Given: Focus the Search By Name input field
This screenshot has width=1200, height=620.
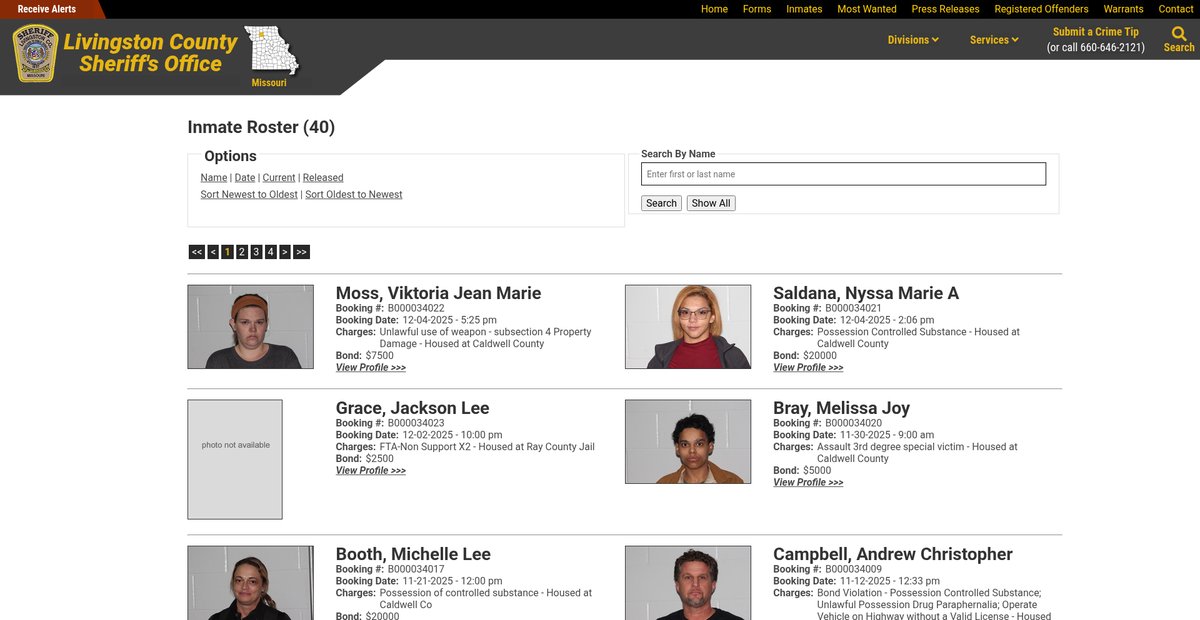Looking at the screenshot, I should click(843, 174).
